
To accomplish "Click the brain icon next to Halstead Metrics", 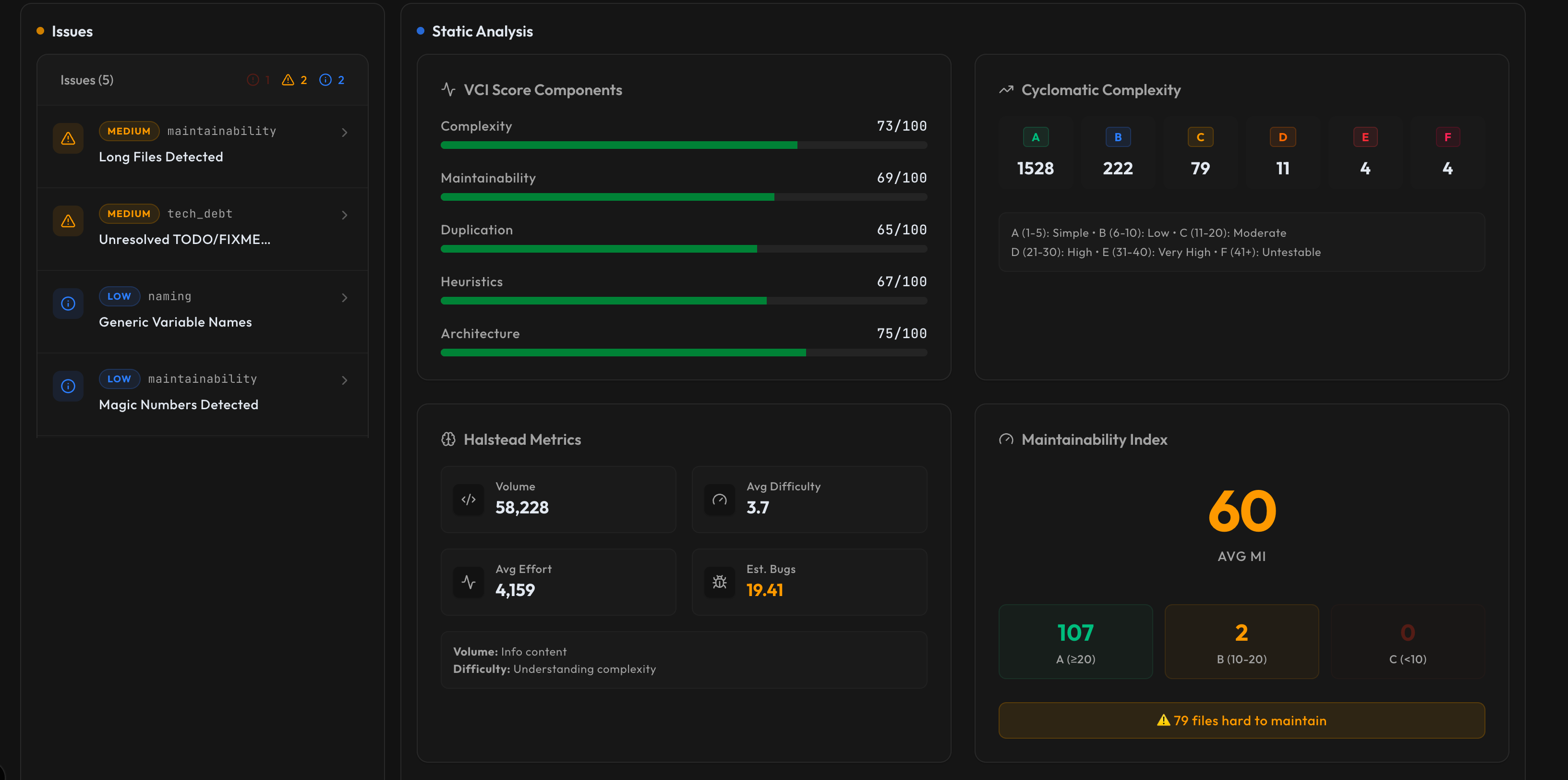I will point(448,439).
